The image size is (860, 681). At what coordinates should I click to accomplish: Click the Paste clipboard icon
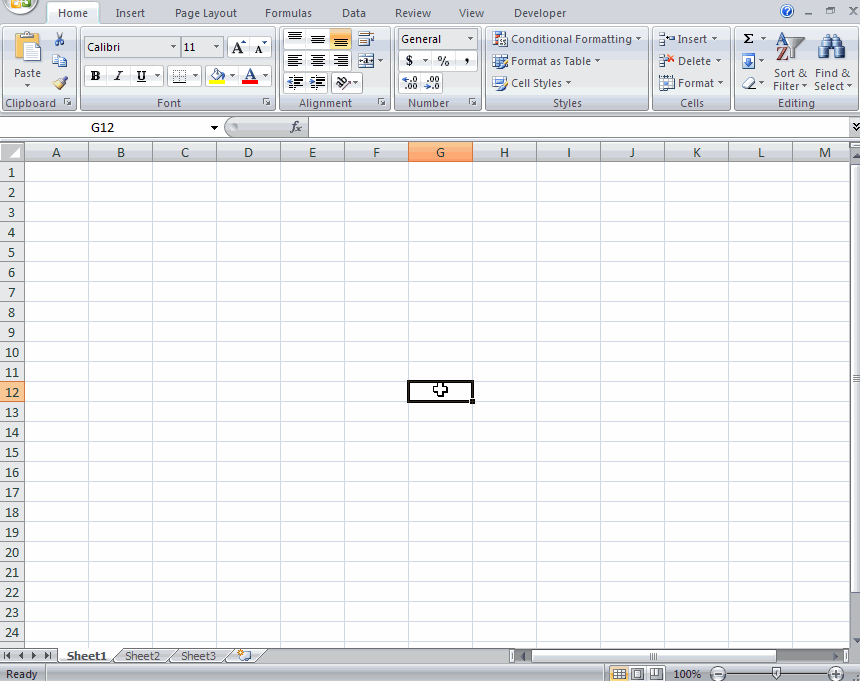click(27, 49)
